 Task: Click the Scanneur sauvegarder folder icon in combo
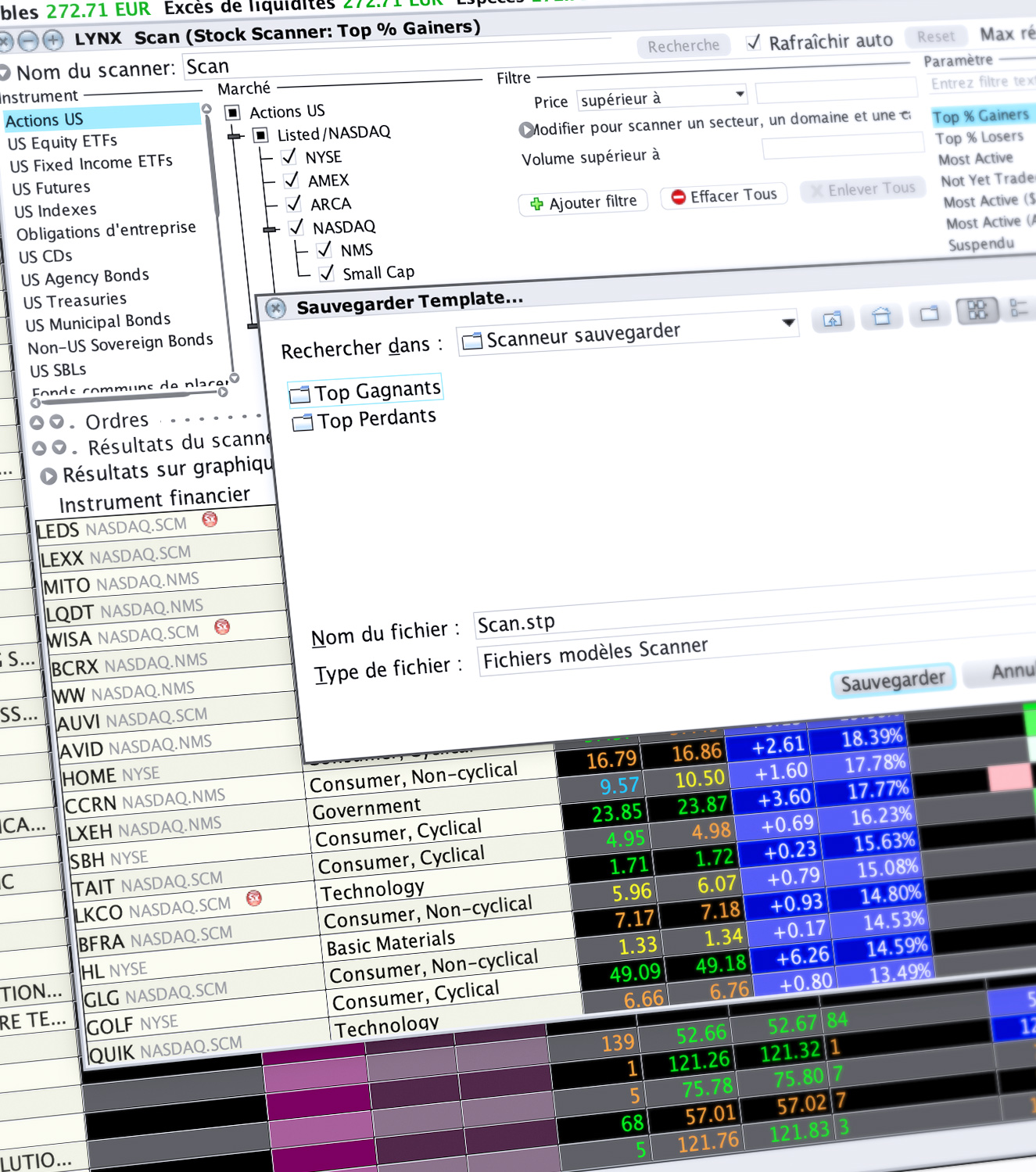472,341
